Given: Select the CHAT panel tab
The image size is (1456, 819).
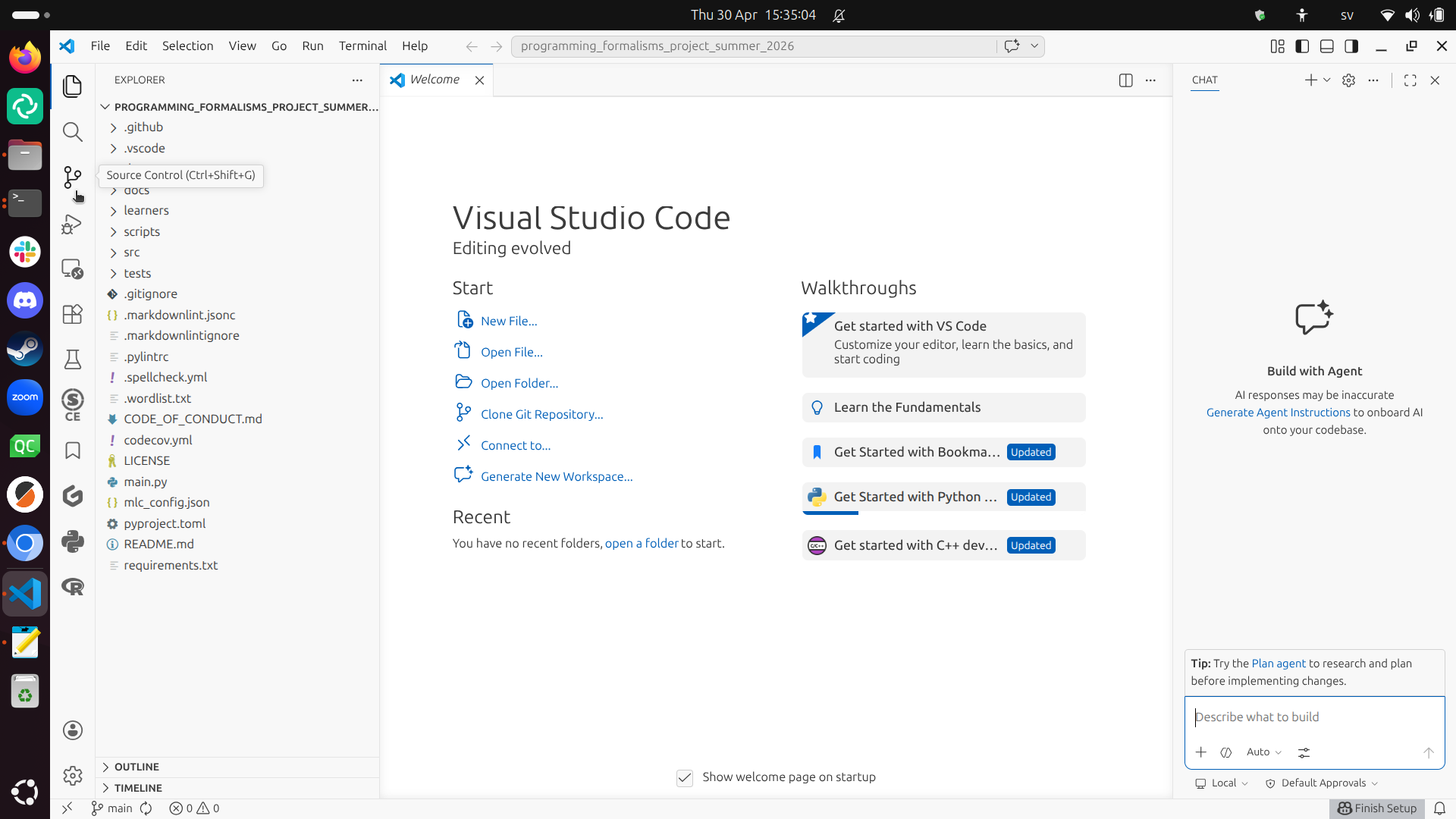Looking at the screenshot, I should [x=1204, y=80].
